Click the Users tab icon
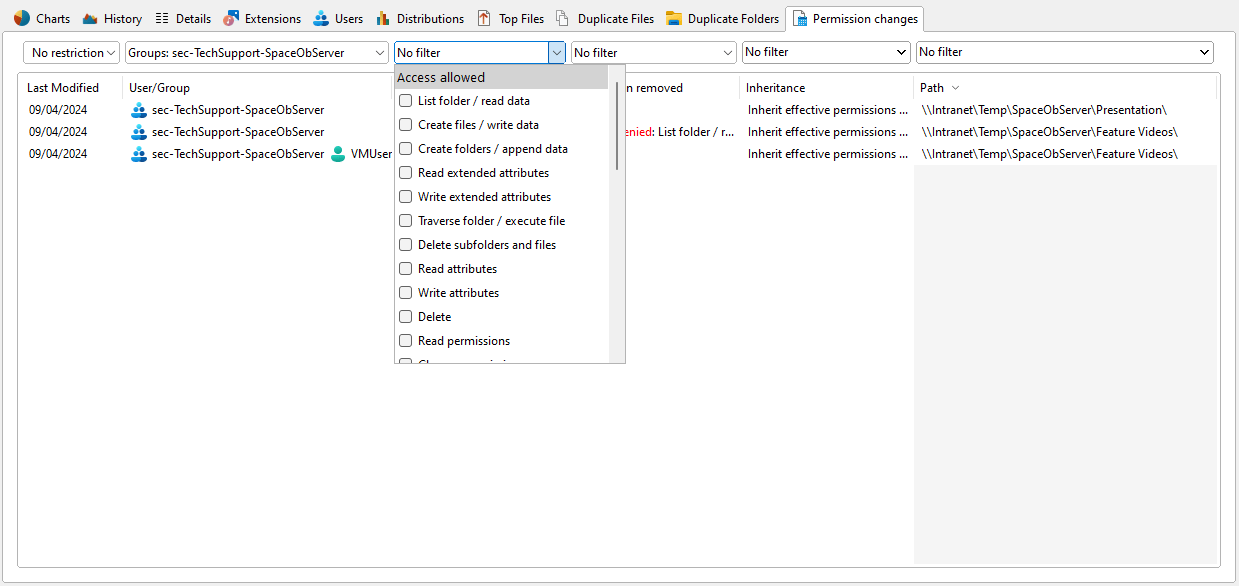 click(x=320, y=18)
